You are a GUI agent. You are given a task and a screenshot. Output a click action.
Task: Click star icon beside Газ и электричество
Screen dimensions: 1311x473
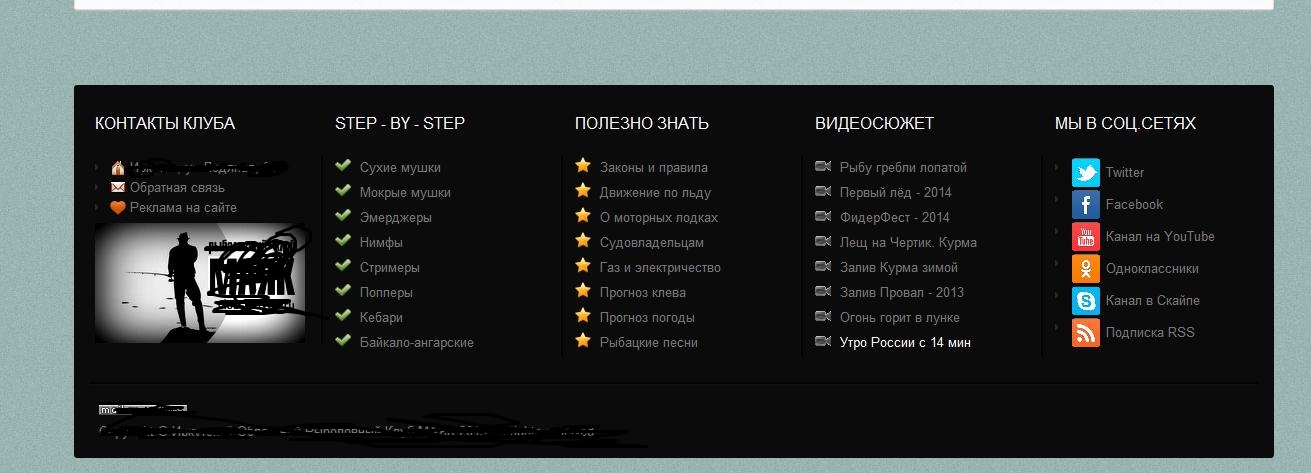click(583, 265)
